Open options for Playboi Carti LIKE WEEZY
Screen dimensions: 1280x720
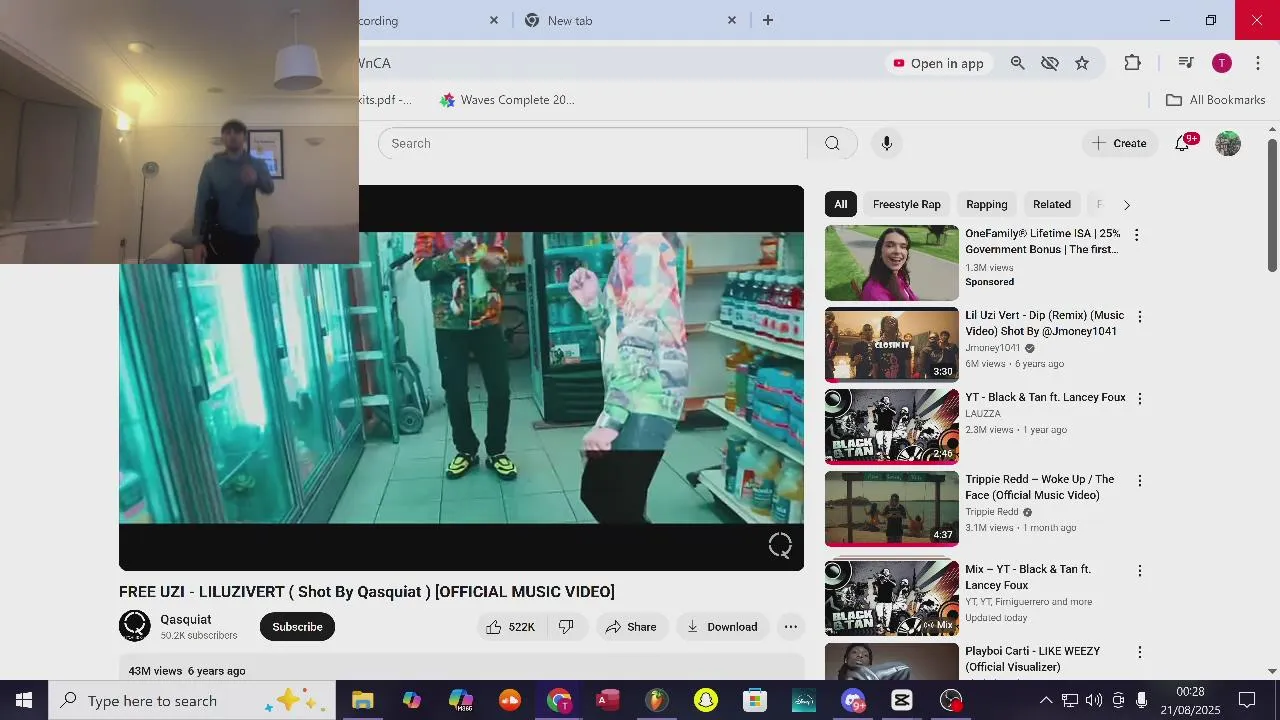tap(1139, 653)
